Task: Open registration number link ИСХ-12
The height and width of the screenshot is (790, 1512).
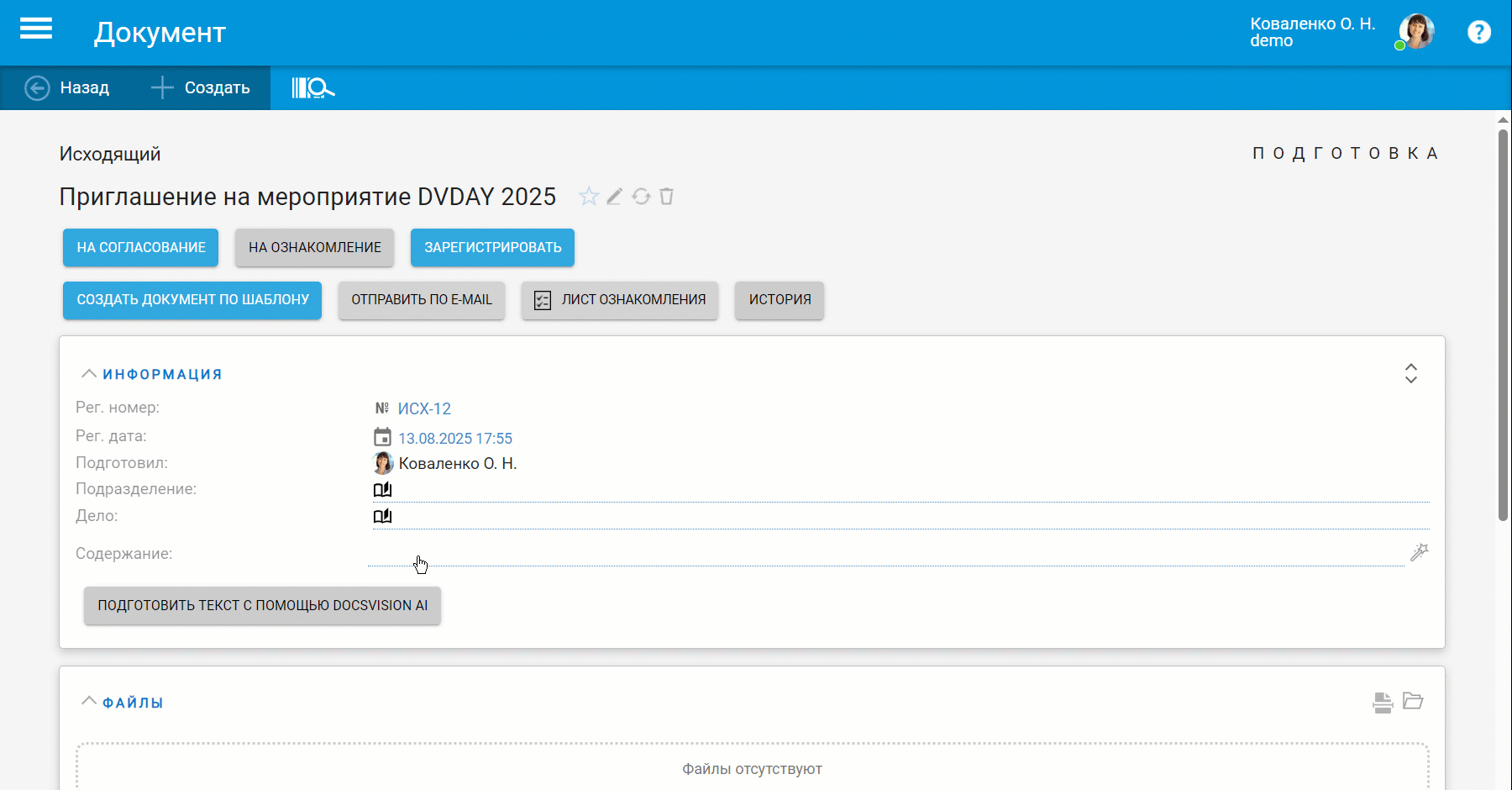Action: click(x=424, y=408)
